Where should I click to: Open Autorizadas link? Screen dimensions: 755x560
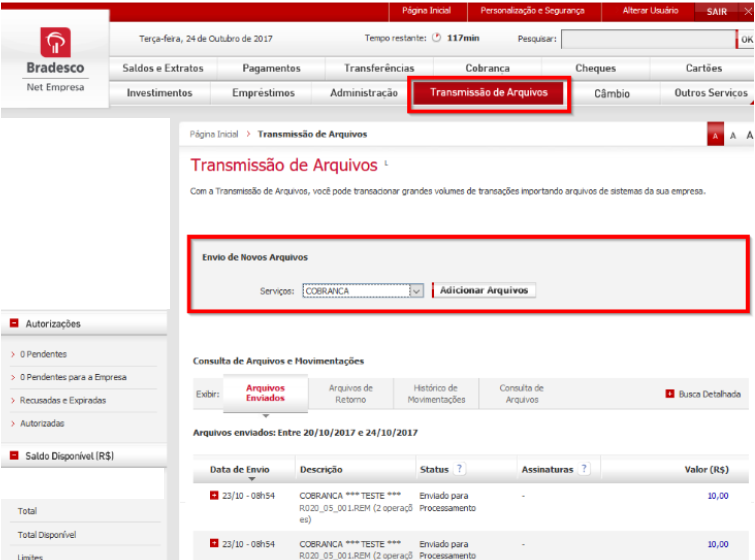point(42,423)
